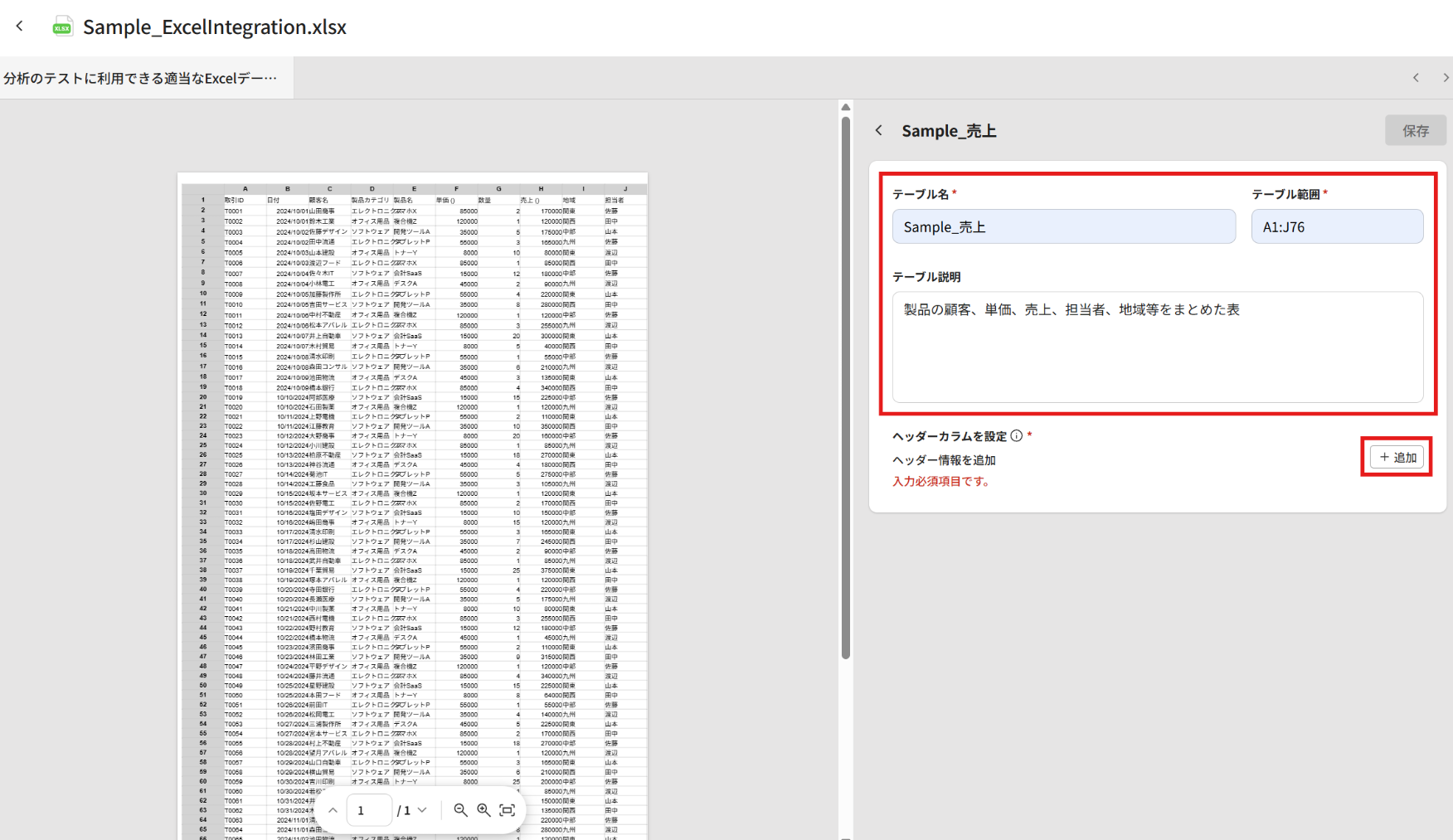Click the back arrow beside the file name
This screenshot has height=840, width=1453.
[x=20, y=27]
